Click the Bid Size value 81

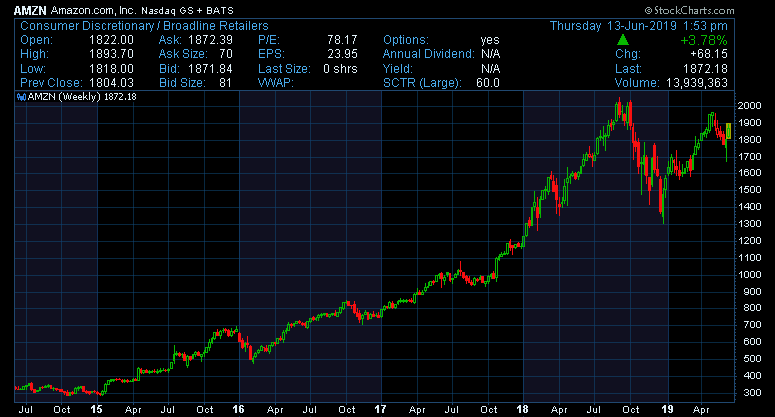(225, 83)
